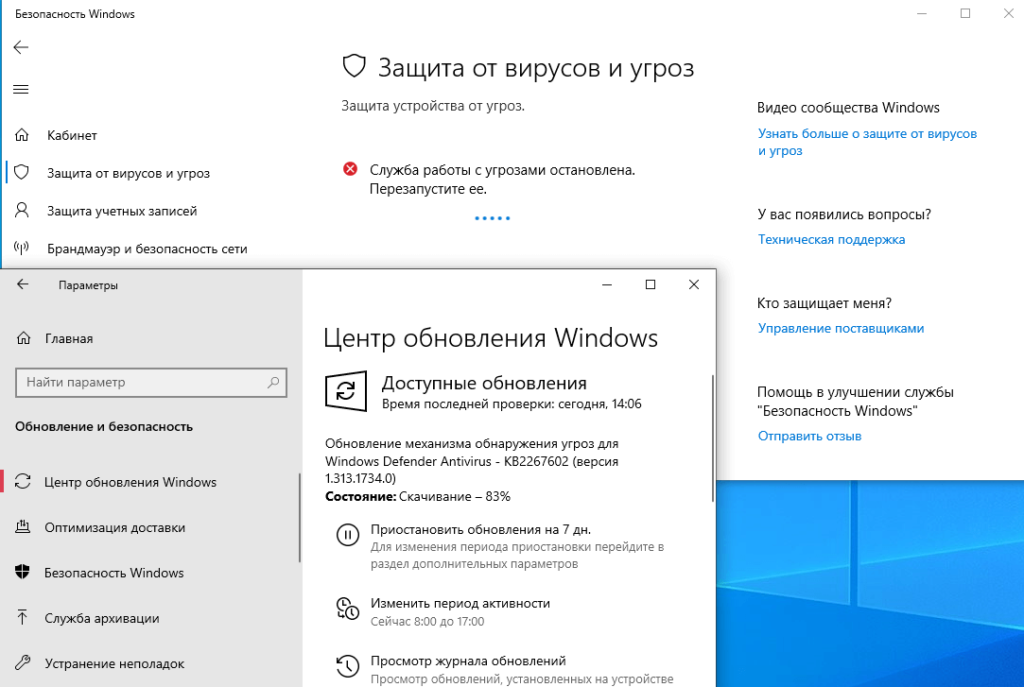Go to Главная in Settings
The width and height of the screenshot is (1024, 687).
coord(68,338)
